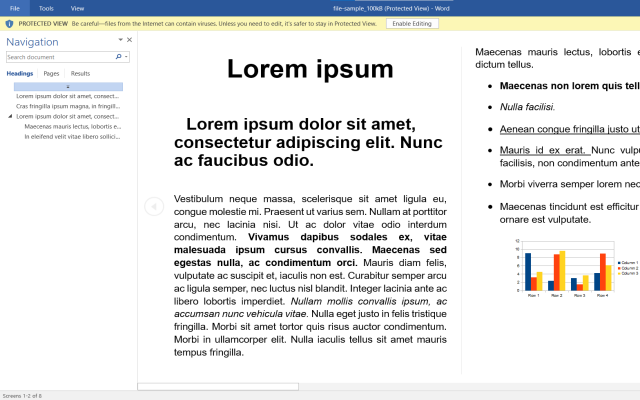This screenshot has width=640, height=400.
Task: Open the View menu
Action: [77, 7]
